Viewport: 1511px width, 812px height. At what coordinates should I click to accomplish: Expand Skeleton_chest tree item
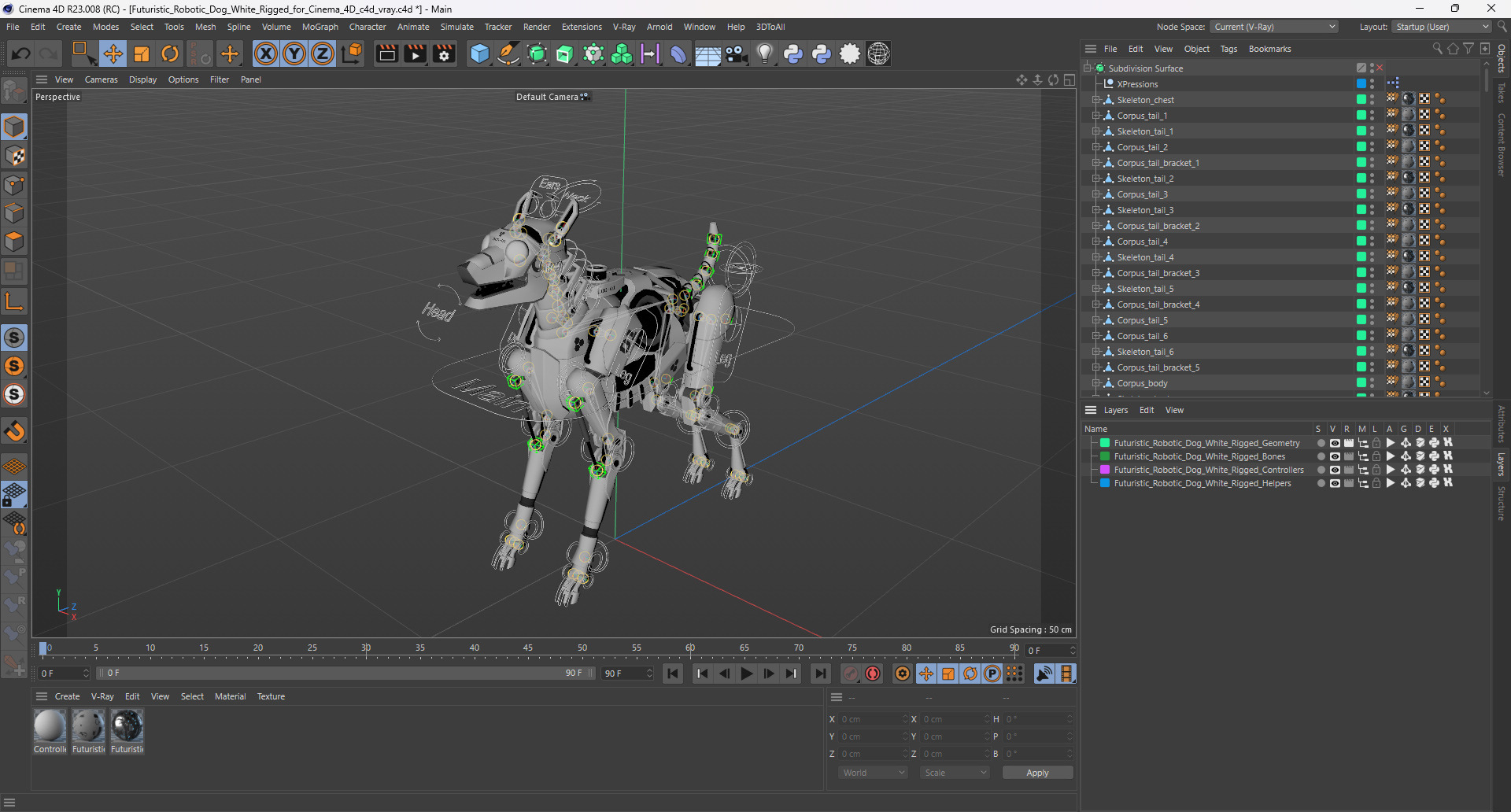pyautogui.click(x=1095, y=100)
